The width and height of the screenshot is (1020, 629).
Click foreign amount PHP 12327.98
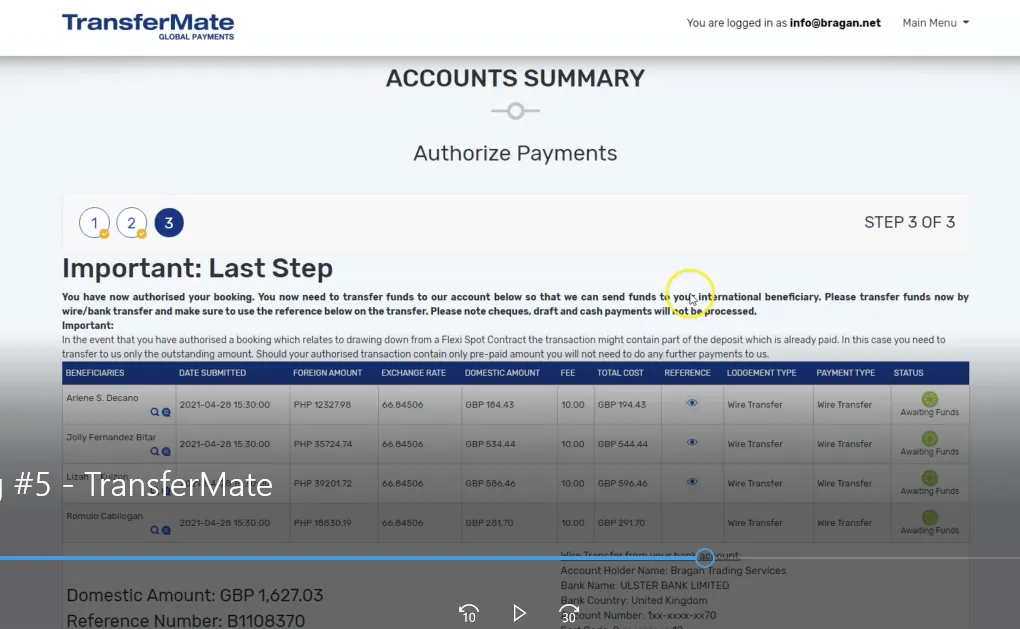(x=322, y=405)
